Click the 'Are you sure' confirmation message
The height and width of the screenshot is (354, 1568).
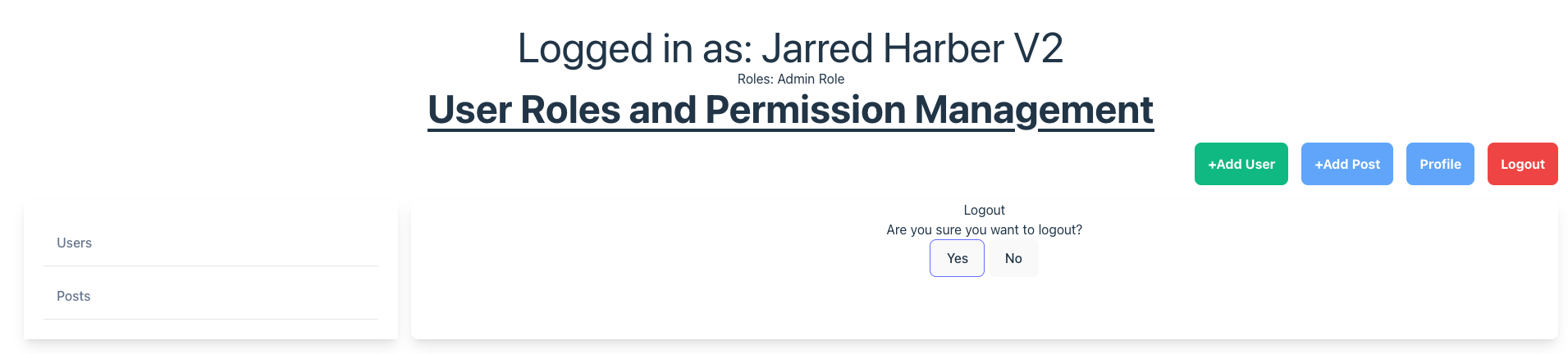[x=984, y=229]
